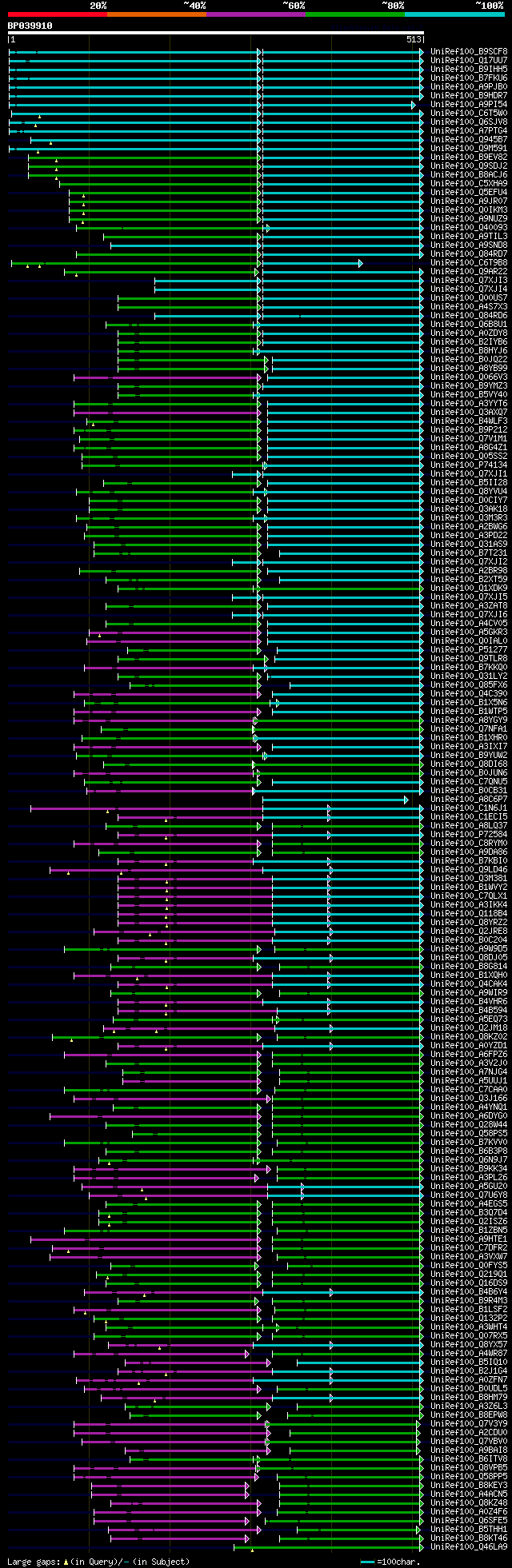
Task: Select the UniRef100_C5XHA9 label
Action: [x=469, y=183]
